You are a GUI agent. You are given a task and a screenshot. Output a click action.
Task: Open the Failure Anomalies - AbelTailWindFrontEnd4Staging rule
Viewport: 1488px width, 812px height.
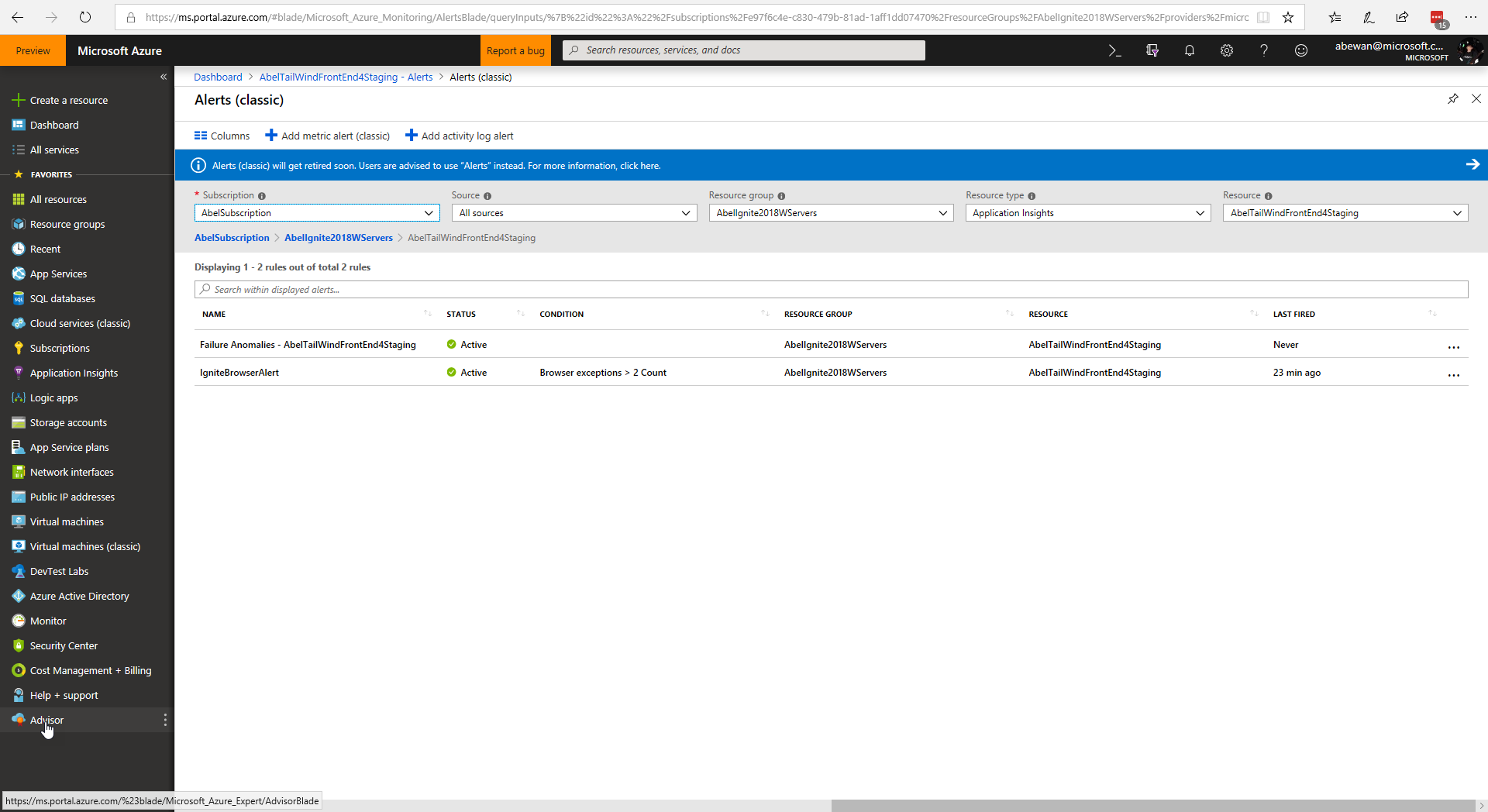click(x=308, y=345)
